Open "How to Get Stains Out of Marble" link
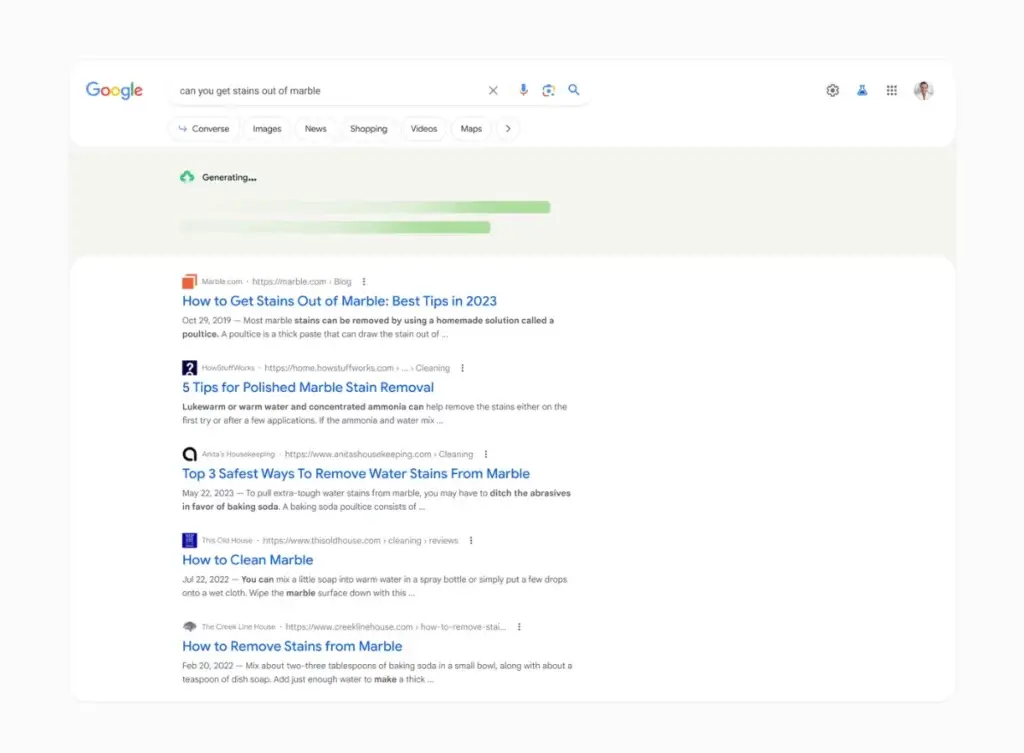The width and height of the screenshot is (1024, 753). 339,301
